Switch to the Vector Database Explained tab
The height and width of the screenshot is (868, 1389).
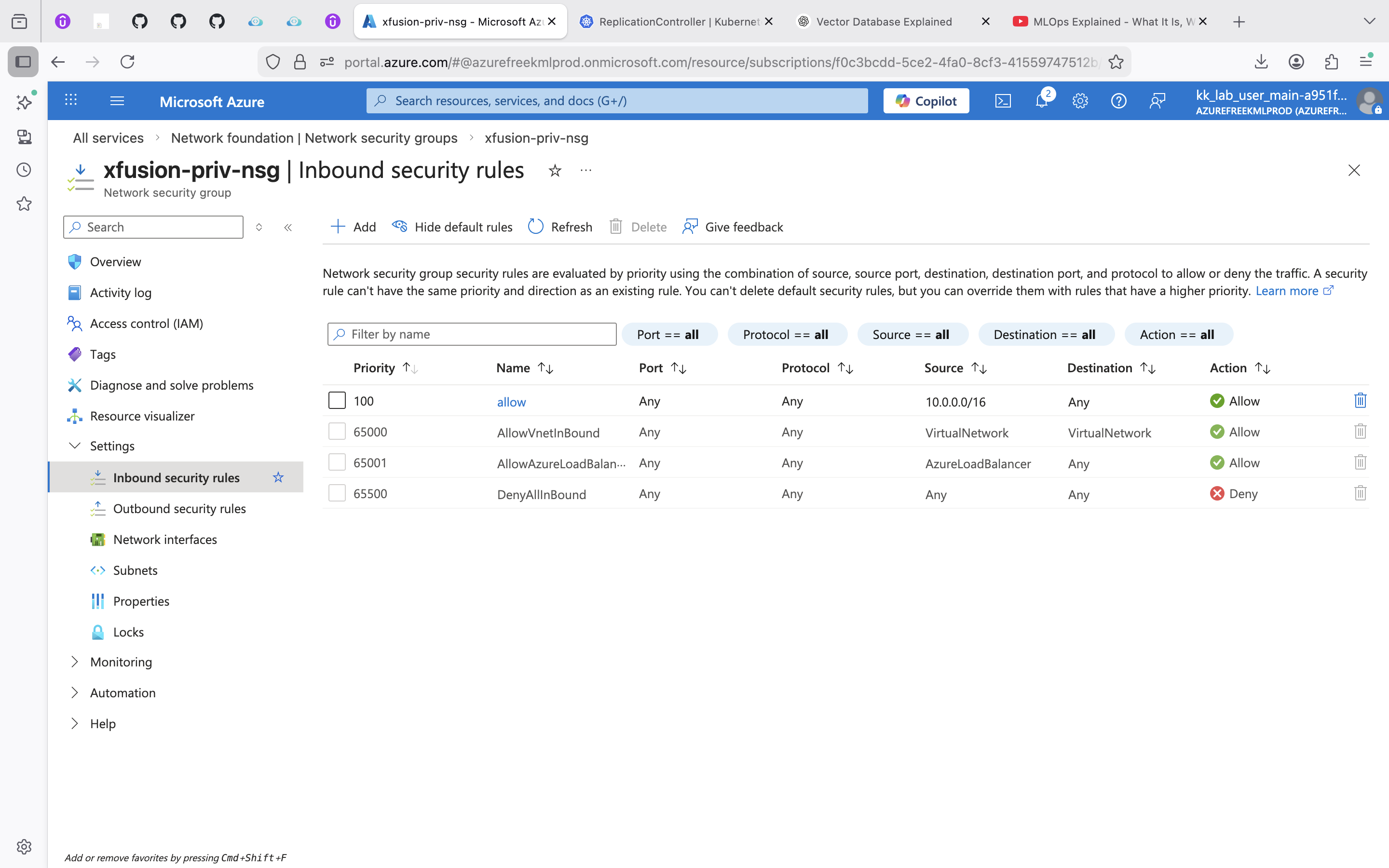884,22
